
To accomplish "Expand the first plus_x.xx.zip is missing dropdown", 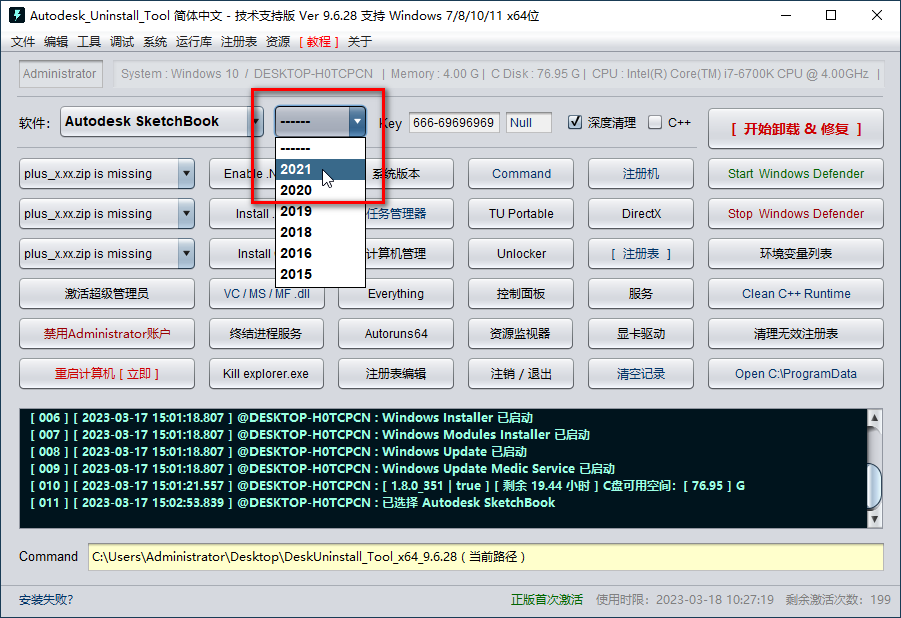I will click(186, 174).
